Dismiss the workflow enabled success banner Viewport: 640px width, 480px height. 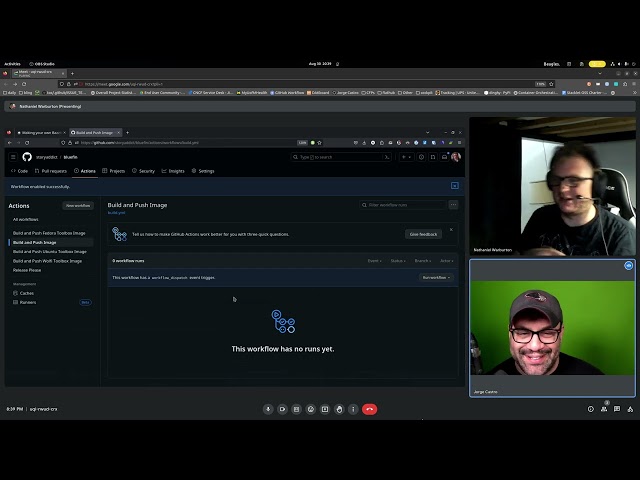tap(454, 186)
